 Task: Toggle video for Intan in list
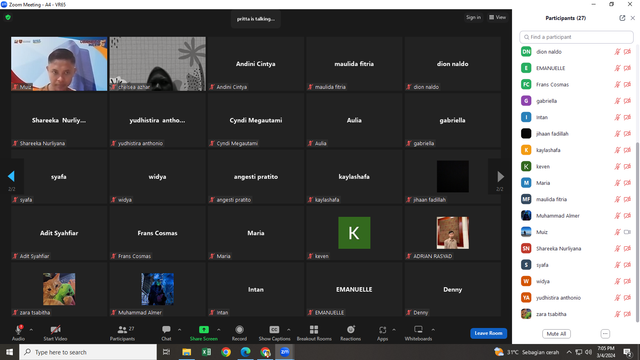click(628, 117)
